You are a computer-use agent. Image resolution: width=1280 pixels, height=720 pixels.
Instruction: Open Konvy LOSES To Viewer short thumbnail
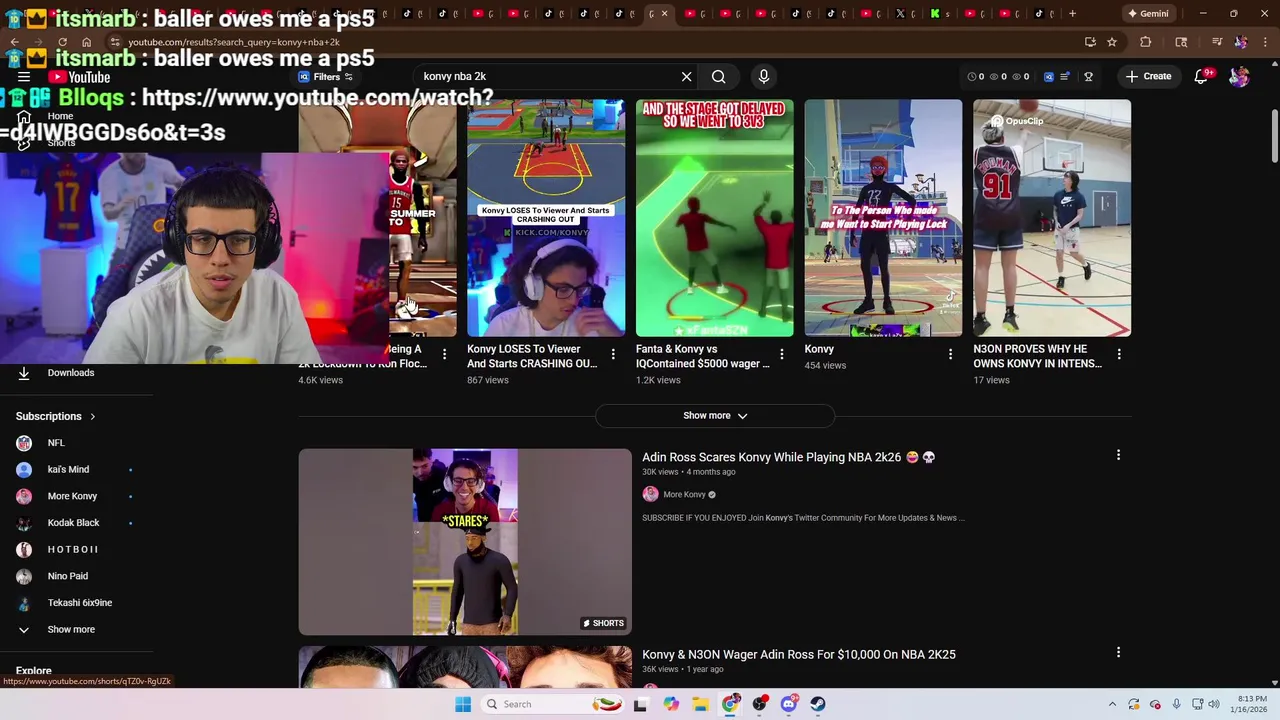click(546, 218)
